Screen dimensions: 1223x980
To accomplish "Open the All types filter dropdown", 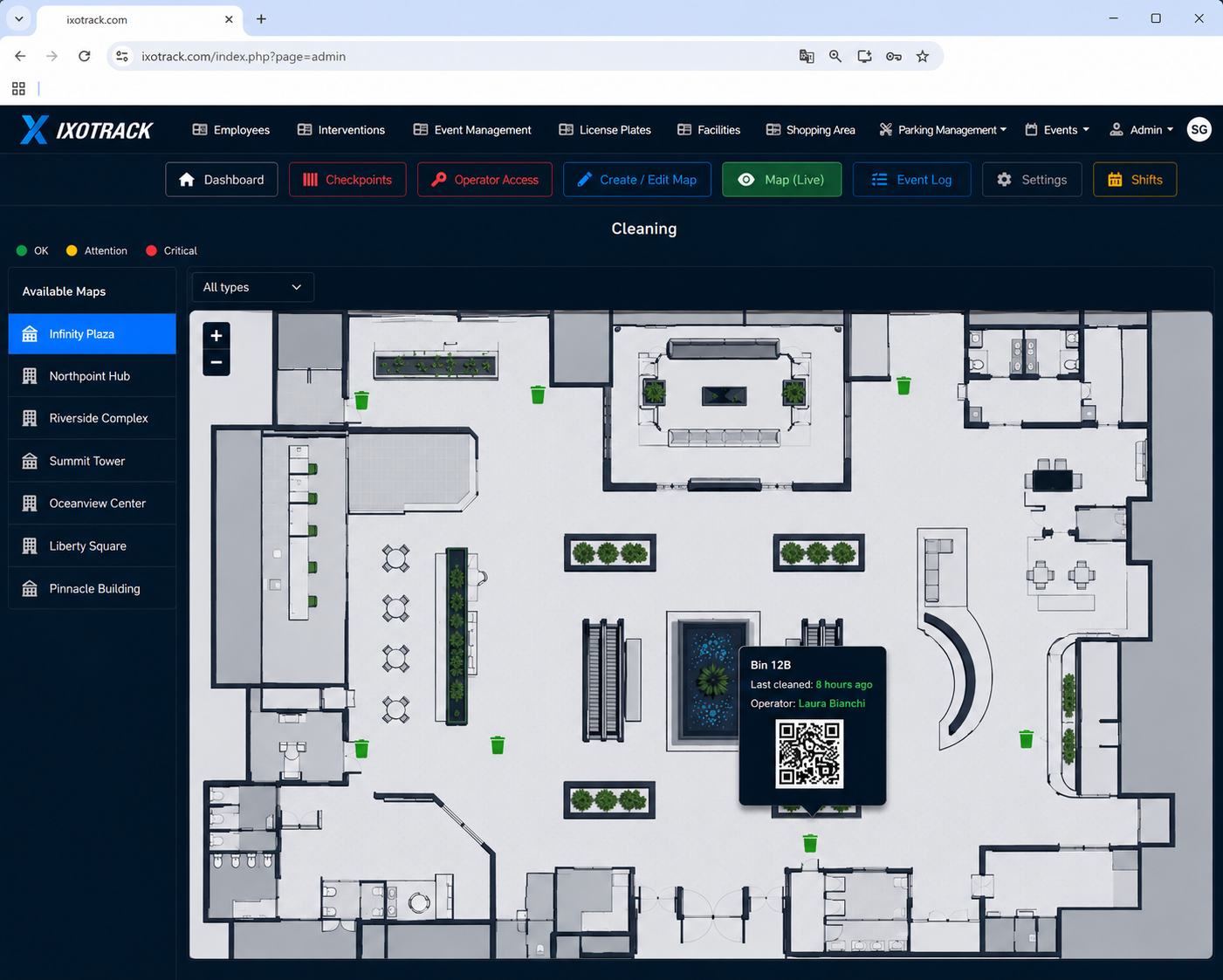I will (x=252, y=287).
